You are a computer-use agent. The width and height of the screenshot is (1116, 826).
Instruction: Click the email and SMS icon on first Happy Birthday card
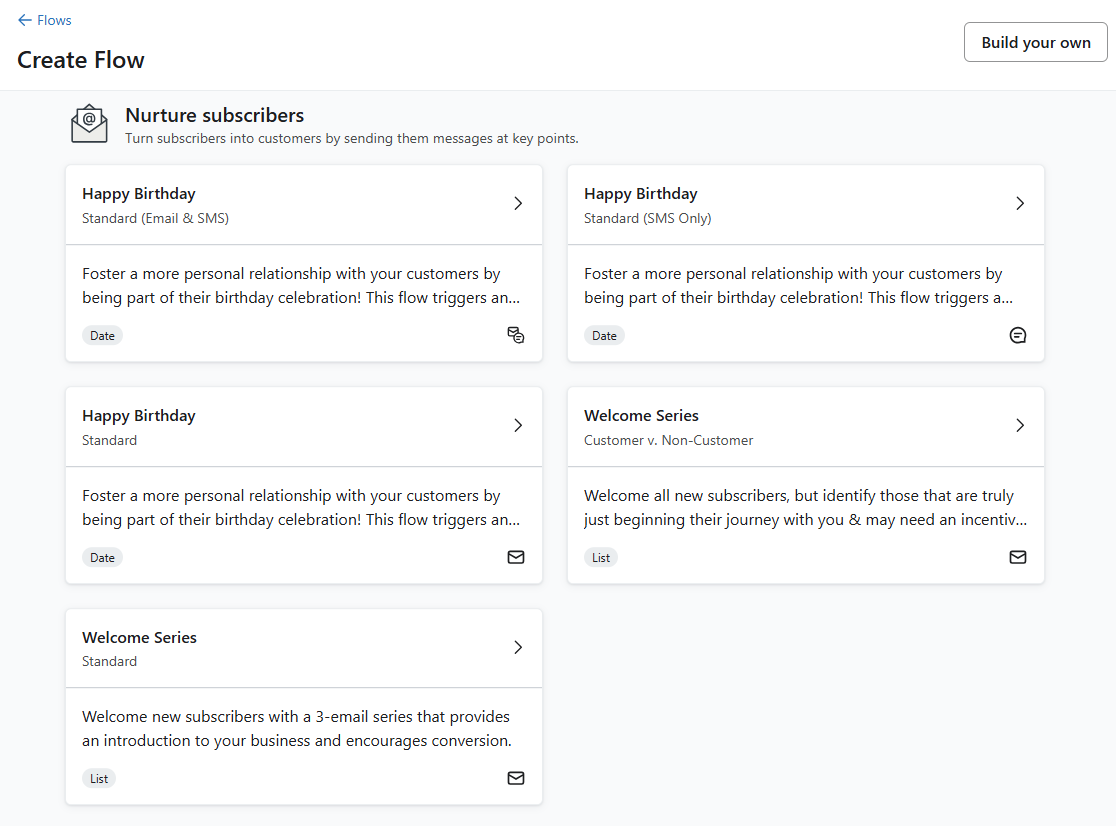pyautogui.click(x=516, y=335)
